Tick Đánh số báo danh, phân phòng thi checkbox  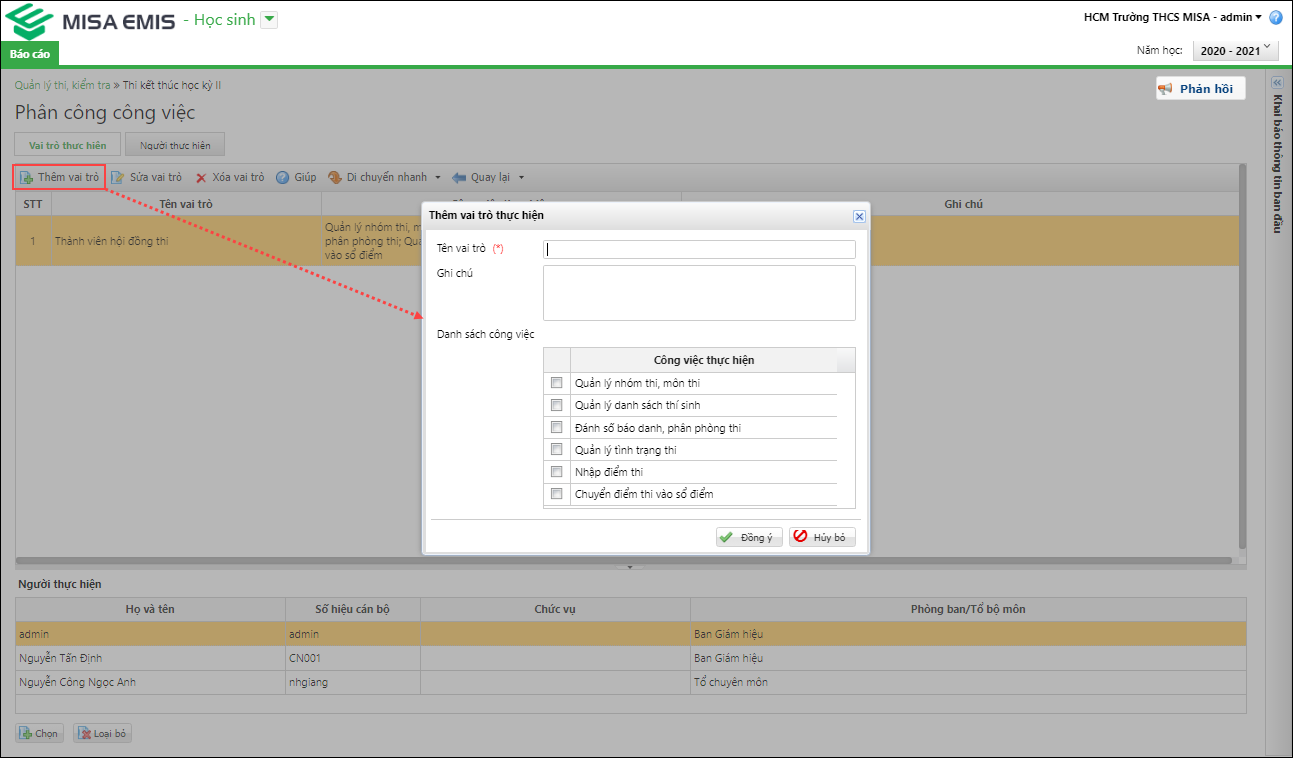tap(557, 428)
